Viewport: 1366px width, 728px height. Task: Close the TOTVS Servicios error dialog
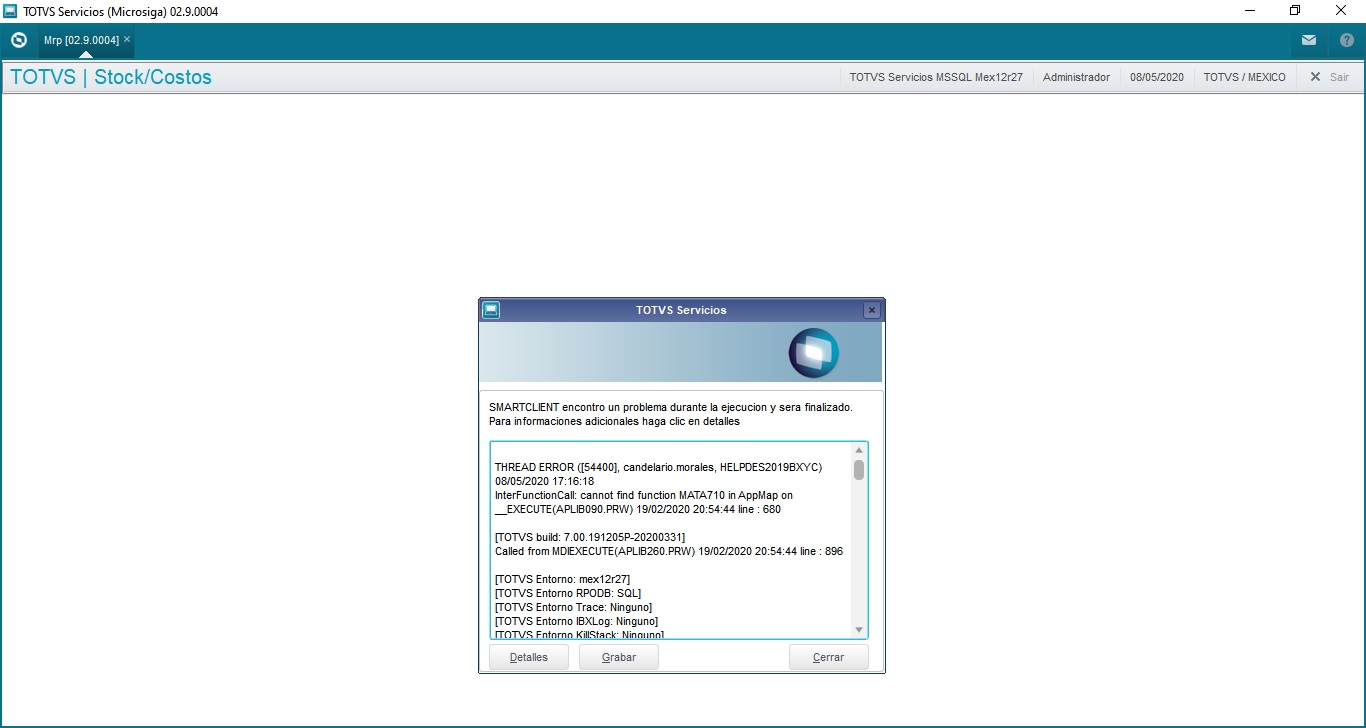point(872,310)
